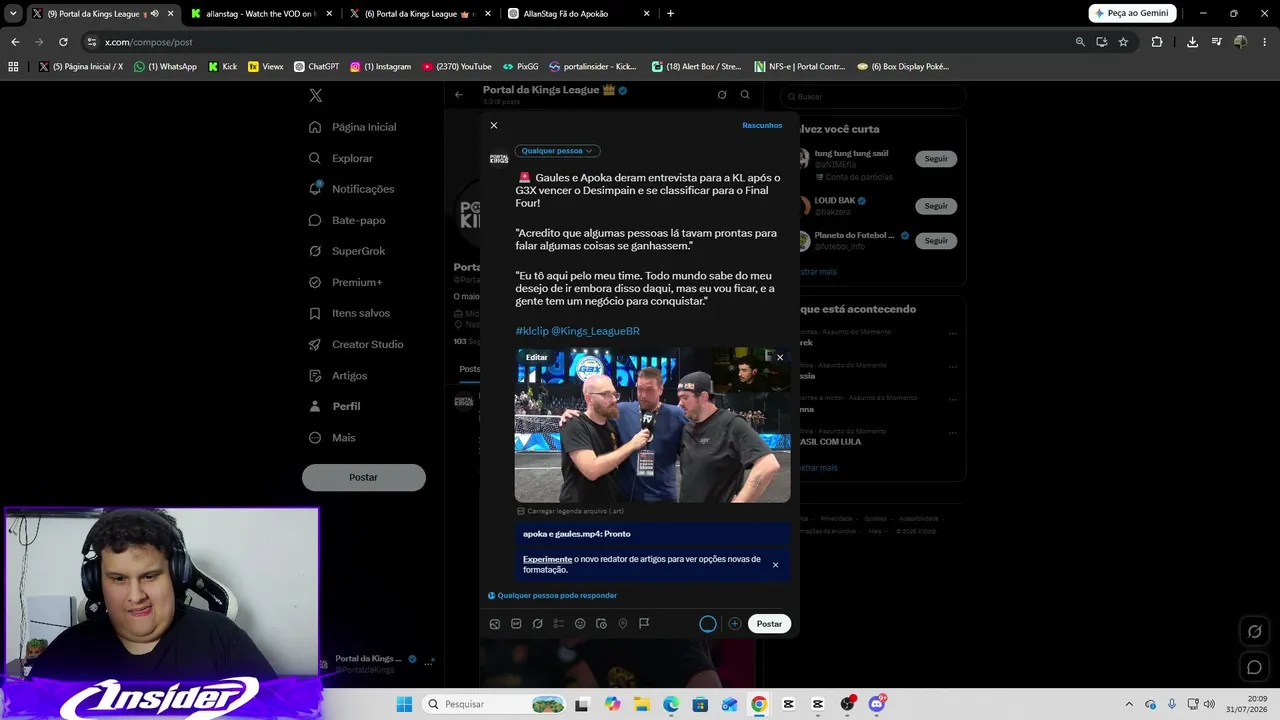Open Artigos in sidebar
The image size is (1280, 720).
pos(337,375)
